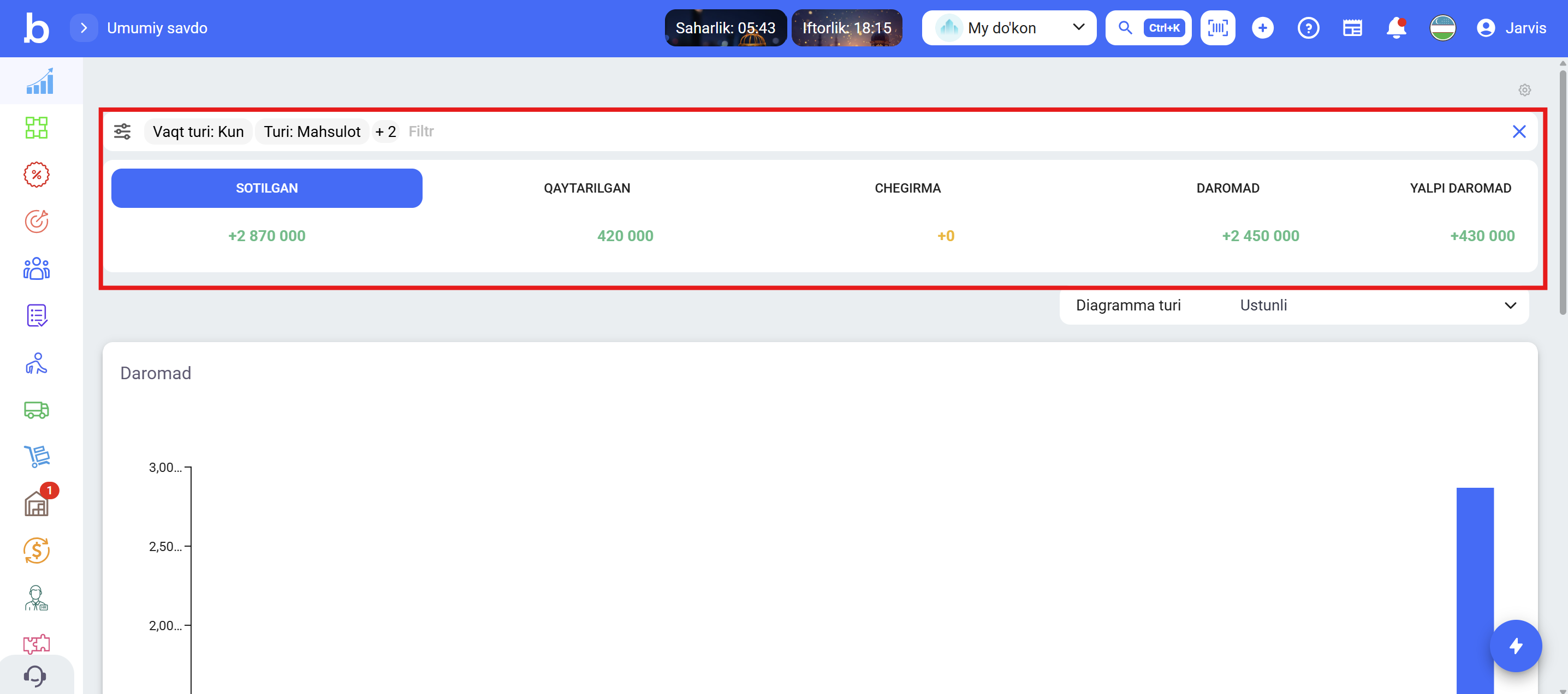Image resolution: width=1568 pixels, height=694 pixels.
Task: Open the barcode scanner button in header
Action: point(1217,28)
